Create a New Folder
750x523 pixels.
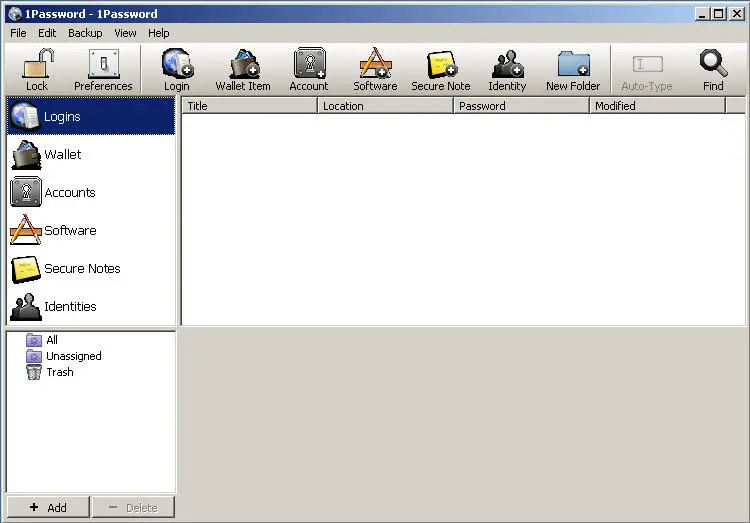(573, 70)
